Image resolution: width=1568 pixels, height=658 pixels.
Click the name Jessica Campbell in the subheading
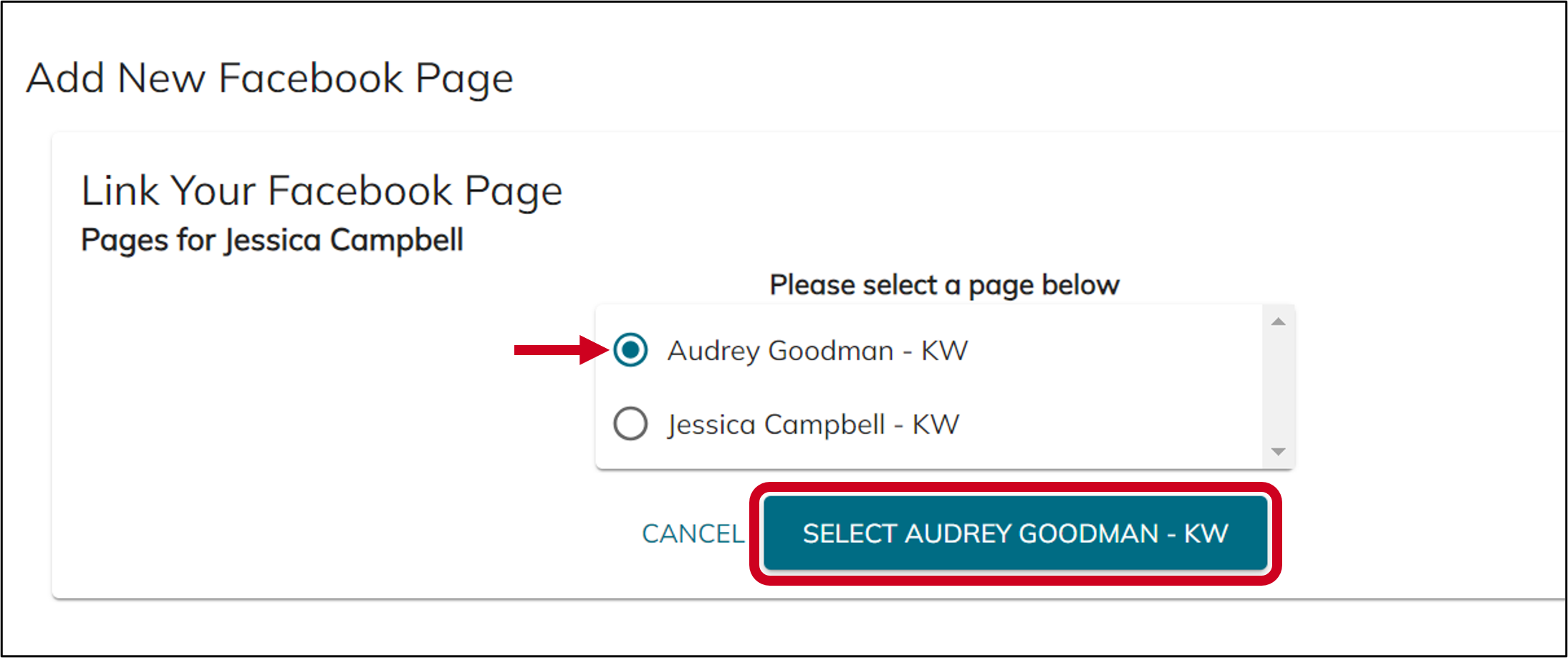point(345,240)
